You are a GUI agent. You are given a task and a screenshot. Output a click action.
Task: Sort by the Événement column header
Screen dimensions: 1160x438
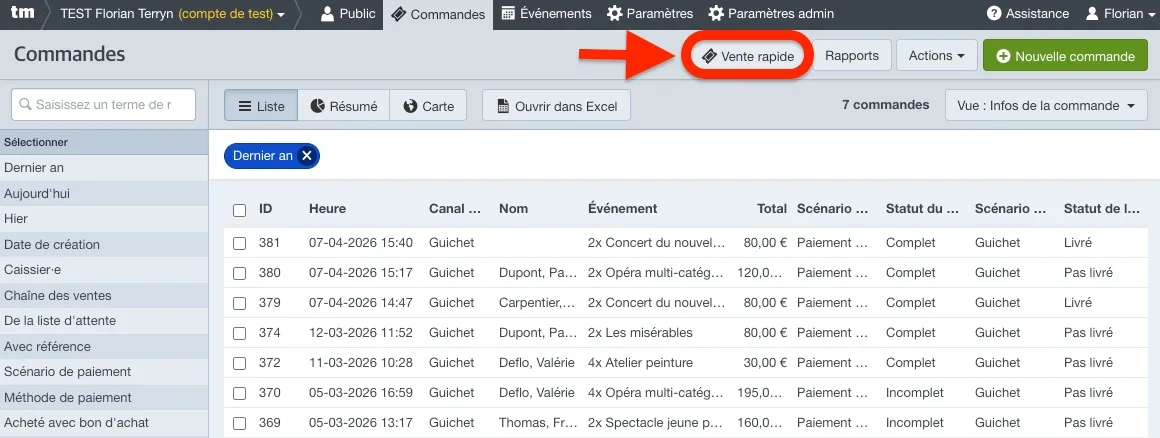coord(622,209)
